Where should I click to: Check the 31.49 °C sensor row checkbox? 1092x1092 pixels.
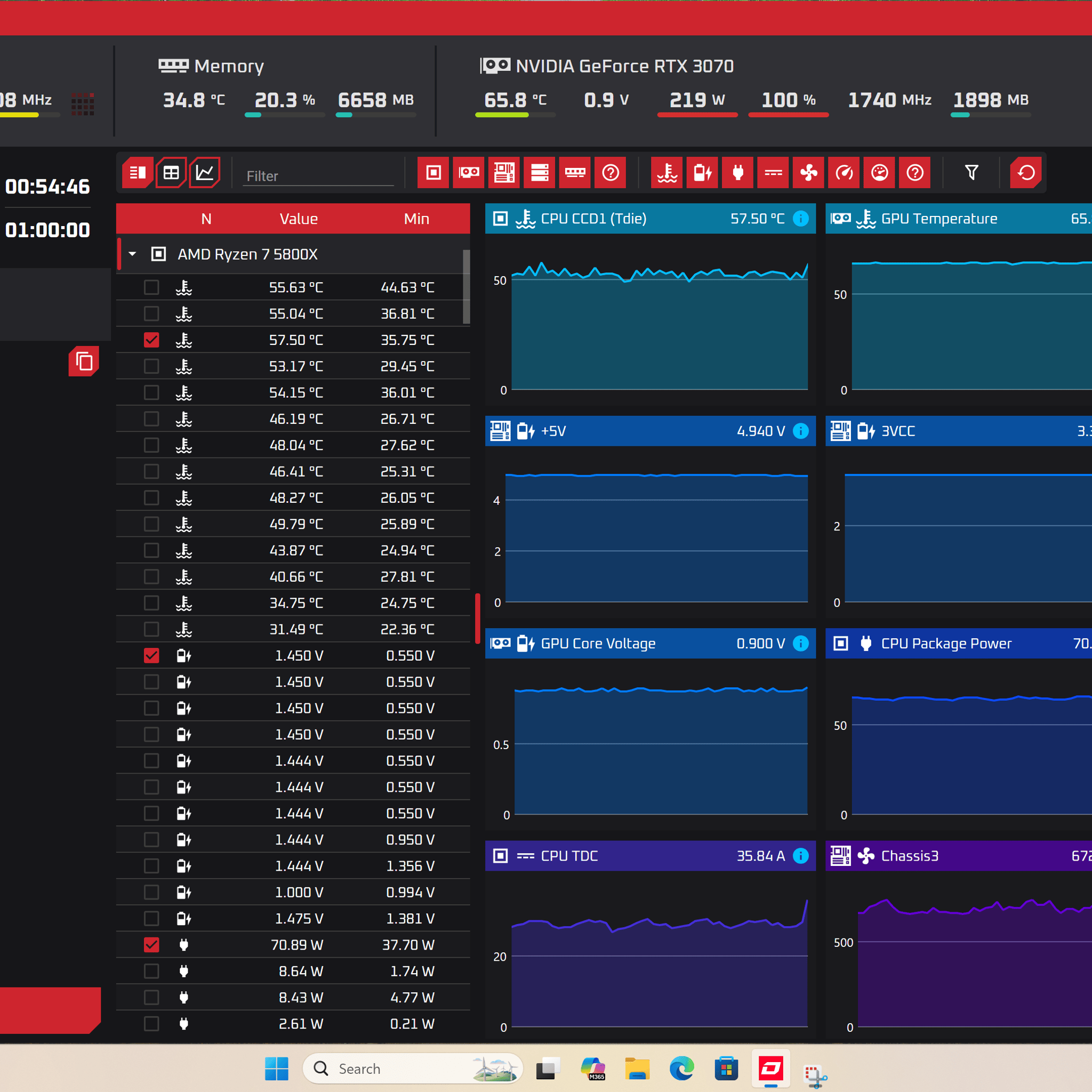(x=151, y=629)
